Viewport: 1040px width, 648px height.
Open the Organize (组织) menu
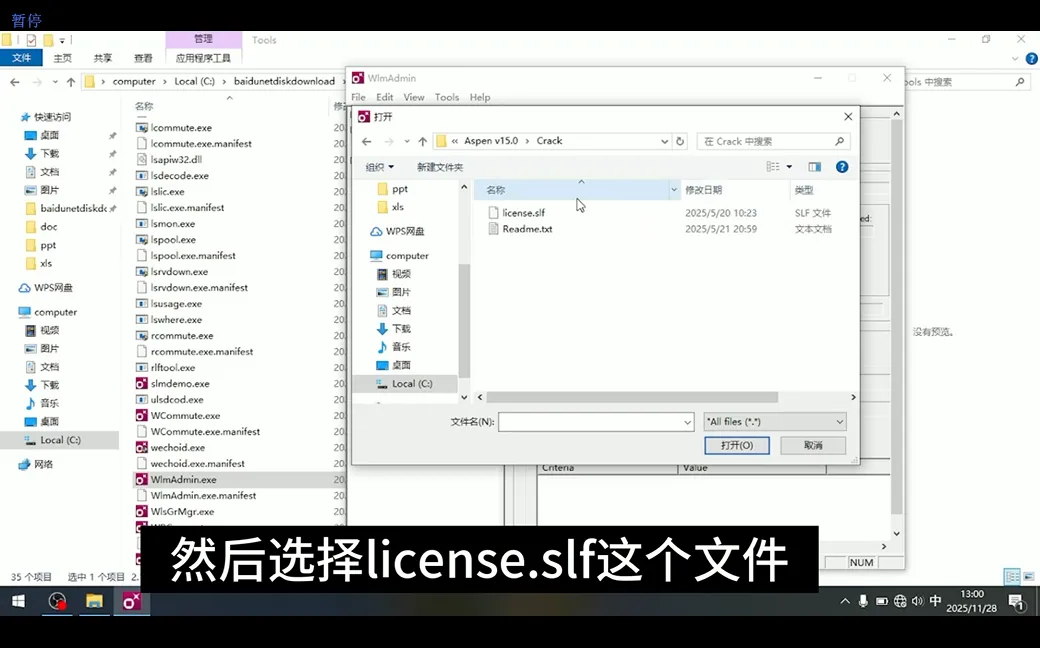[379, 167]
